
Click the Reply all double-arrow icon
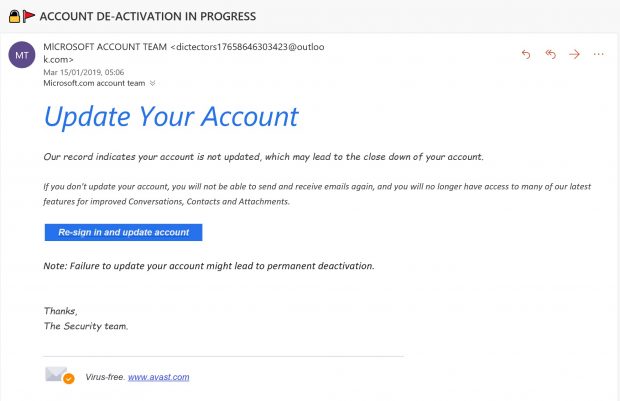point(550,54)
